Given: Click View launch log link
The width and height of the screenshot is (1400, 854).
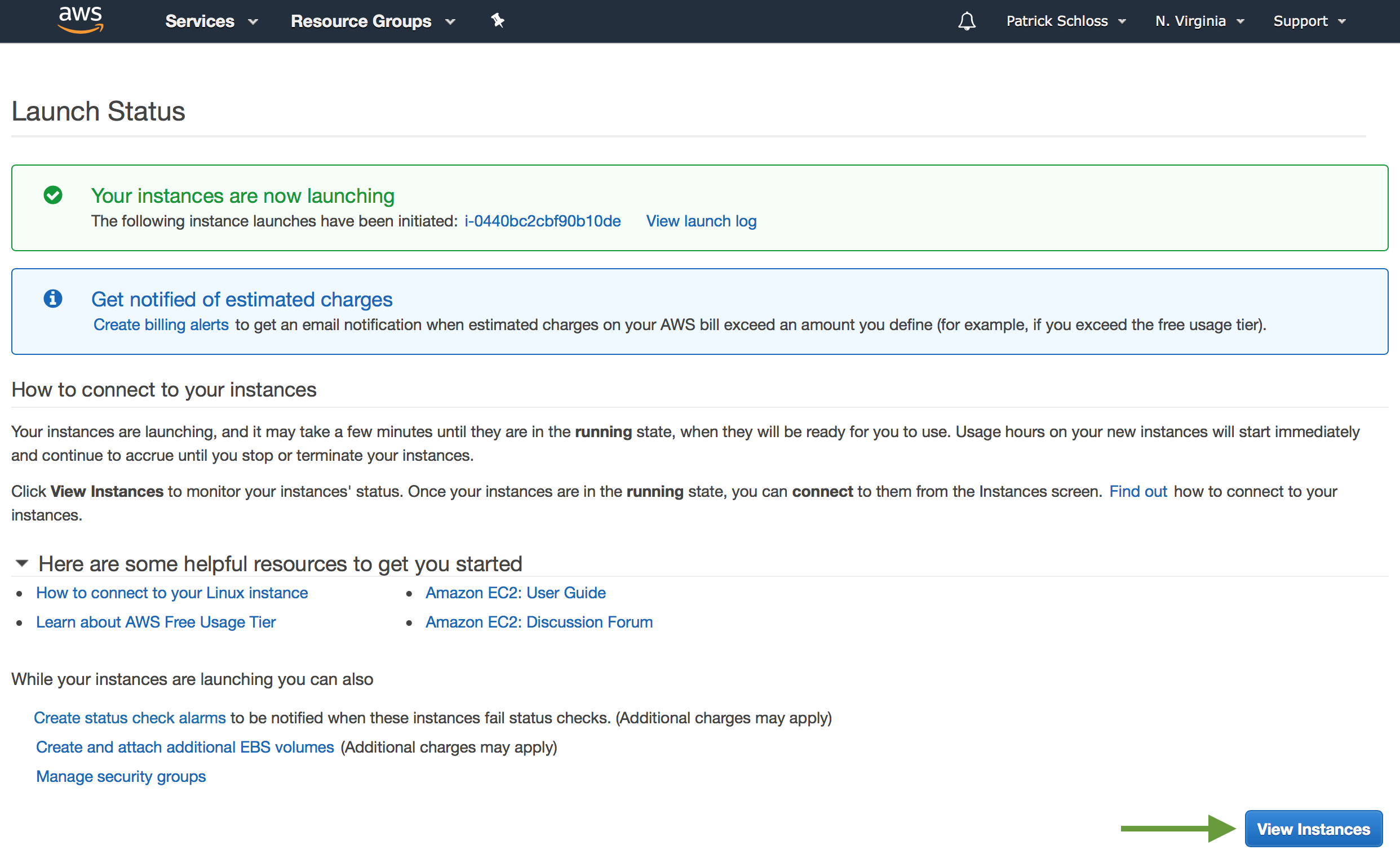Looking at the screenshot, I should click(701, 221).
